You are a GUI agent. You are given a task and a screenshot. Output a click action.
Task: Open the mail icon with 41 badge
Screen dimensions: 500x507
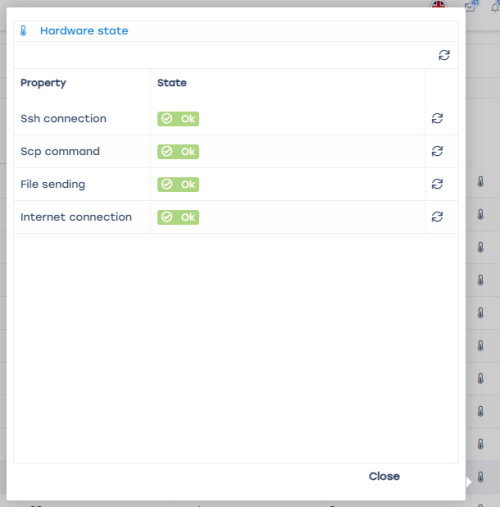[471, 5]
